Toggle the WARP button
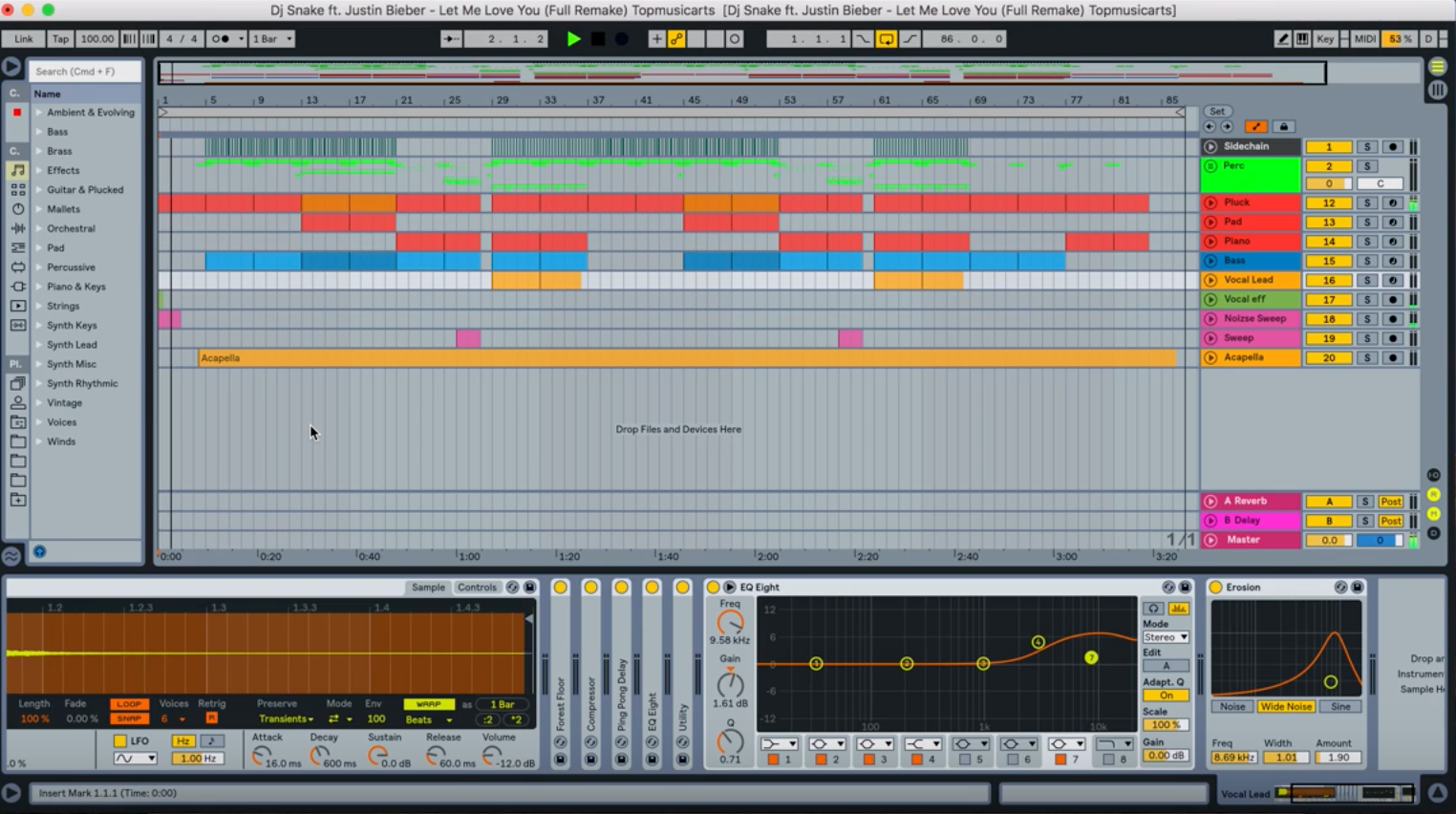The height and width of the screenshot is (814, 1456). pos(429,704)
